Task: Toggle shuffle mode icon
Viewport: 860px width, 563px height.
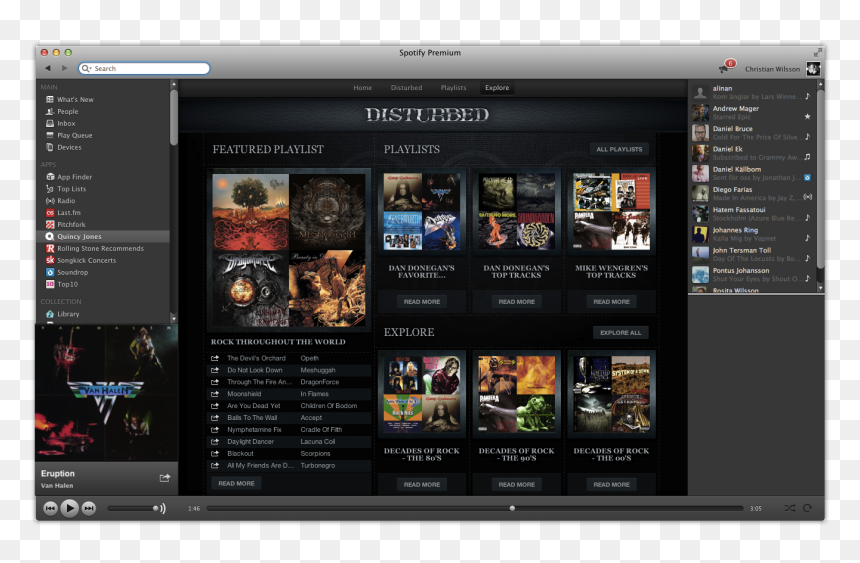Action: click(789, 508)
